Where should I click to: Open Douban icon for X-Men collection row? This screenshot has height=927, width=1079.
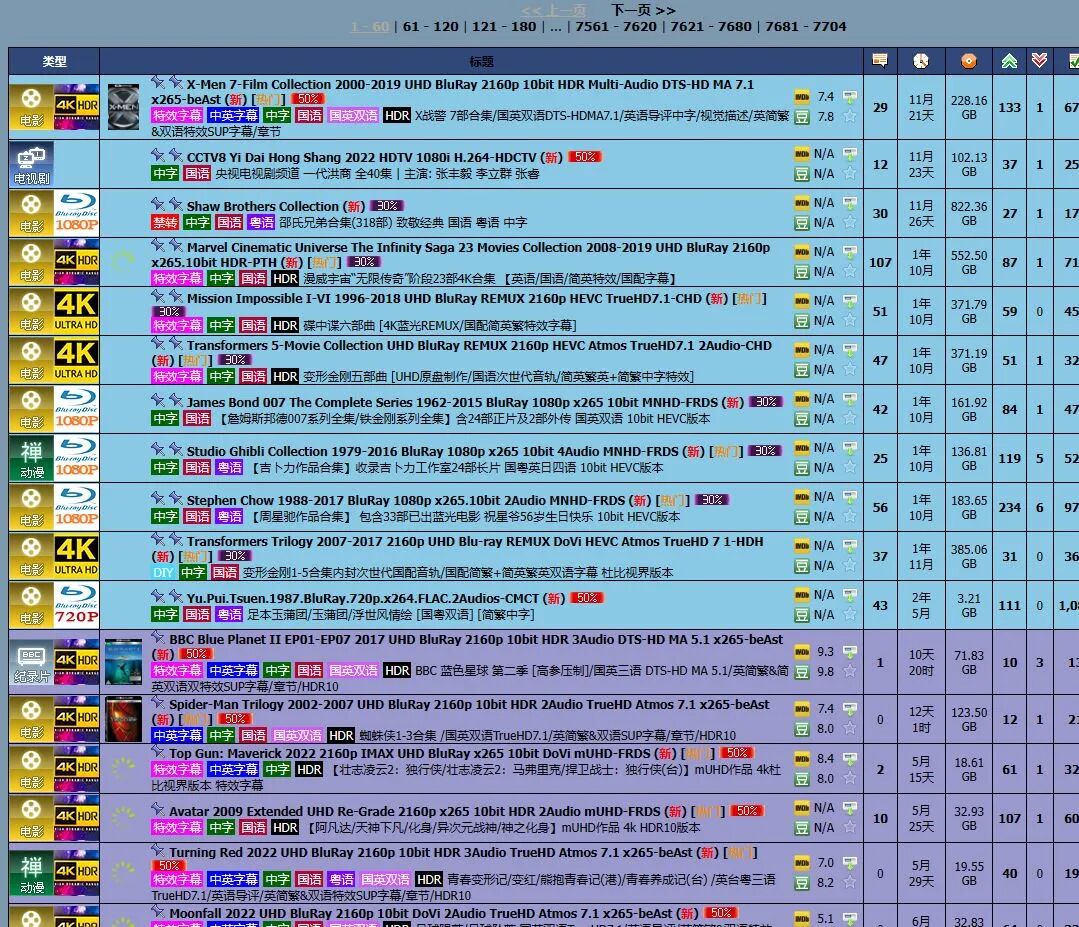pyautogui.click(x=802, y=116)
